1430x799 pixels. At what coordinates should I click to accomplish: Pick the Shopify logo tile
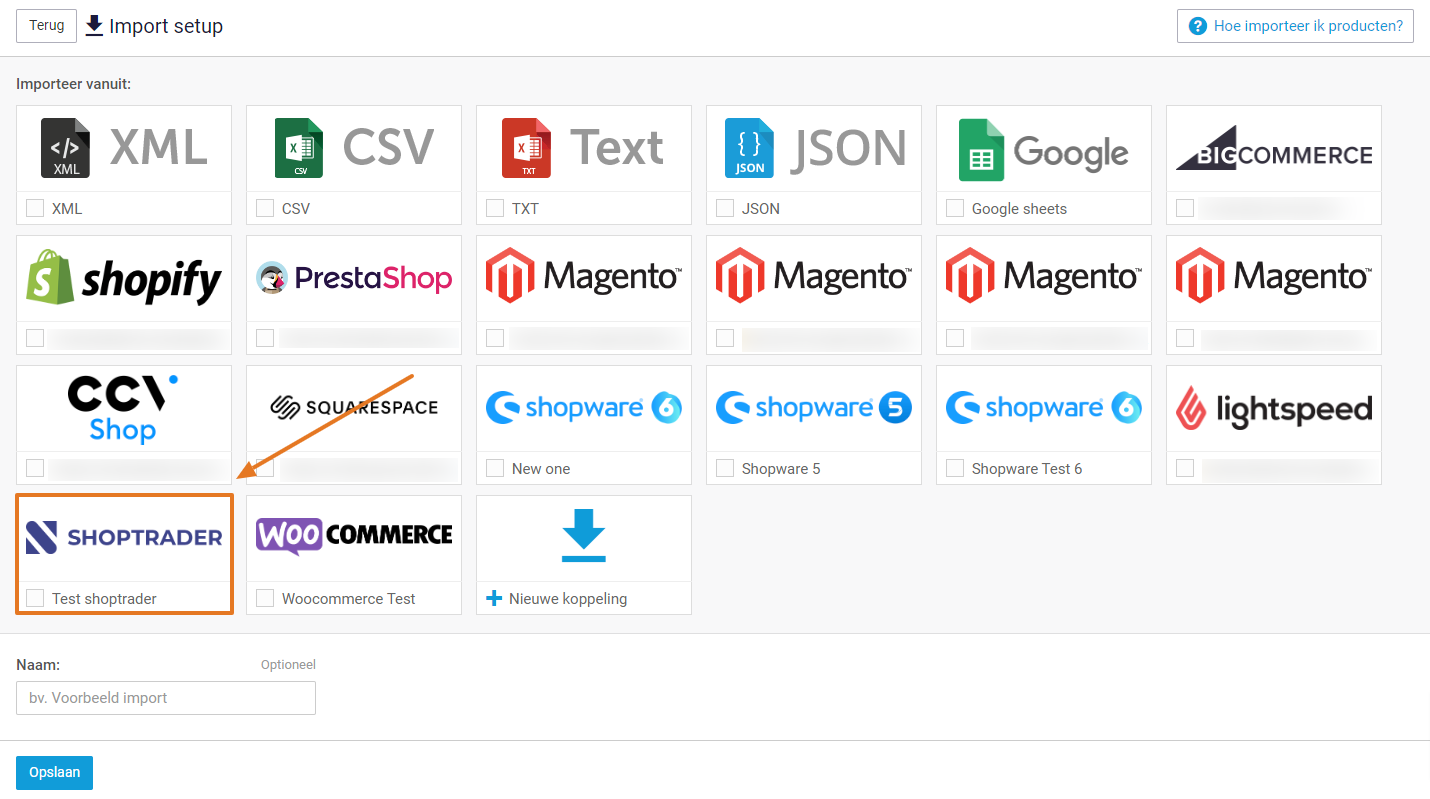click(x=124, y=278)
